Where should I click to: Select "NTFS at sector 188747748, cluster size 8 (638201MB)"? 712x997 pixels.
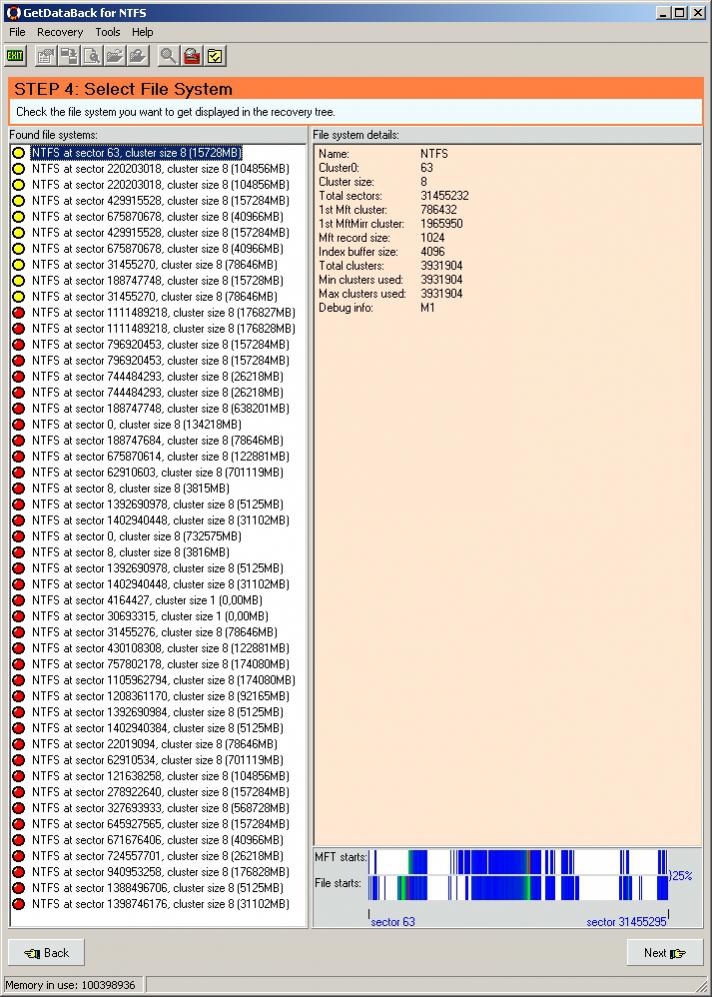click(x=160, y=408)
